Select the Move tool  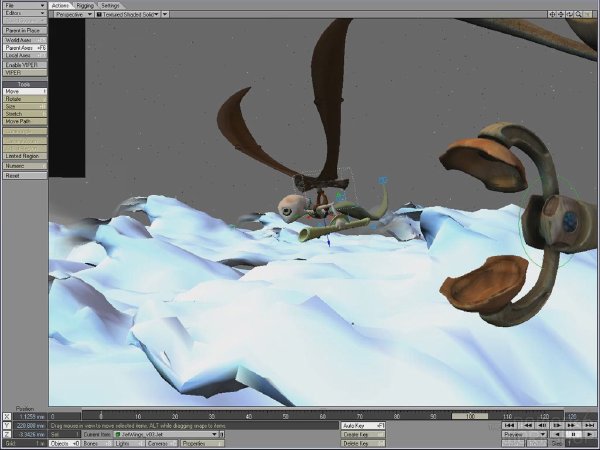25,91
